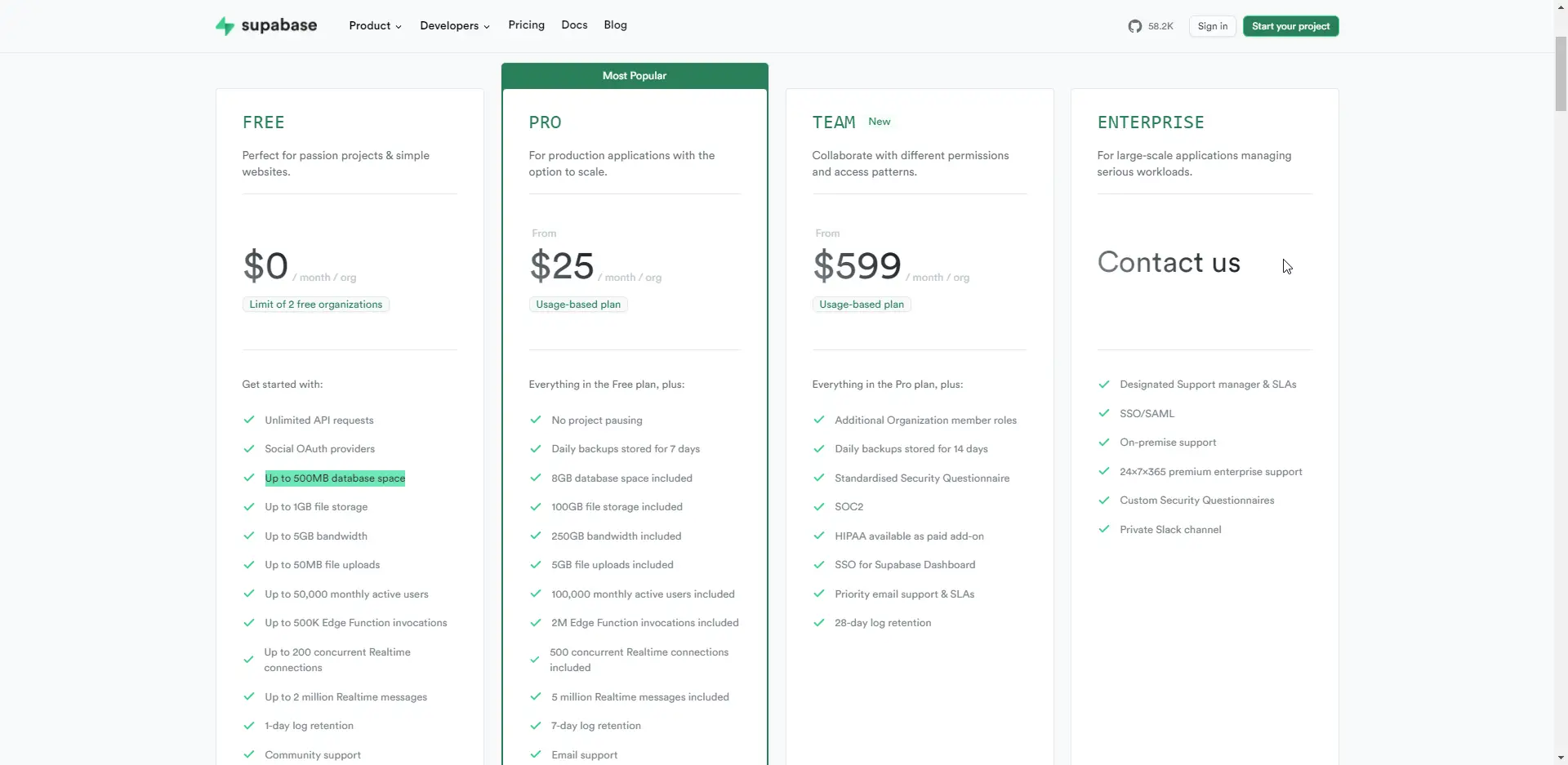Screen dimensions: 1568x765
Task: Click the checkmark next to Unlimited API requests
Action: [x=249, y=420]
